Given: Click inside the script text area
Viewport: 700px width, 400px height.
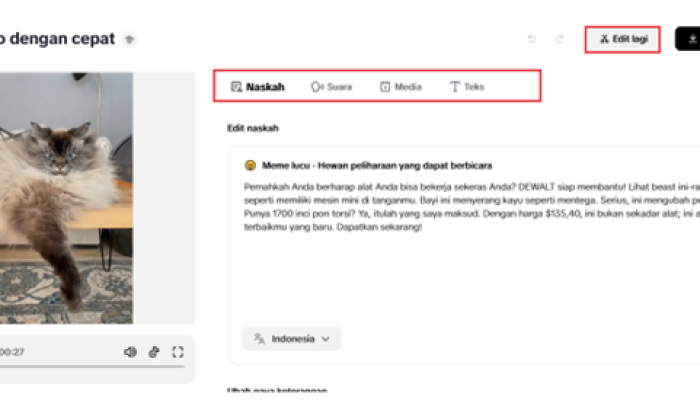Looking at the screenshot, I should [470, 270].
